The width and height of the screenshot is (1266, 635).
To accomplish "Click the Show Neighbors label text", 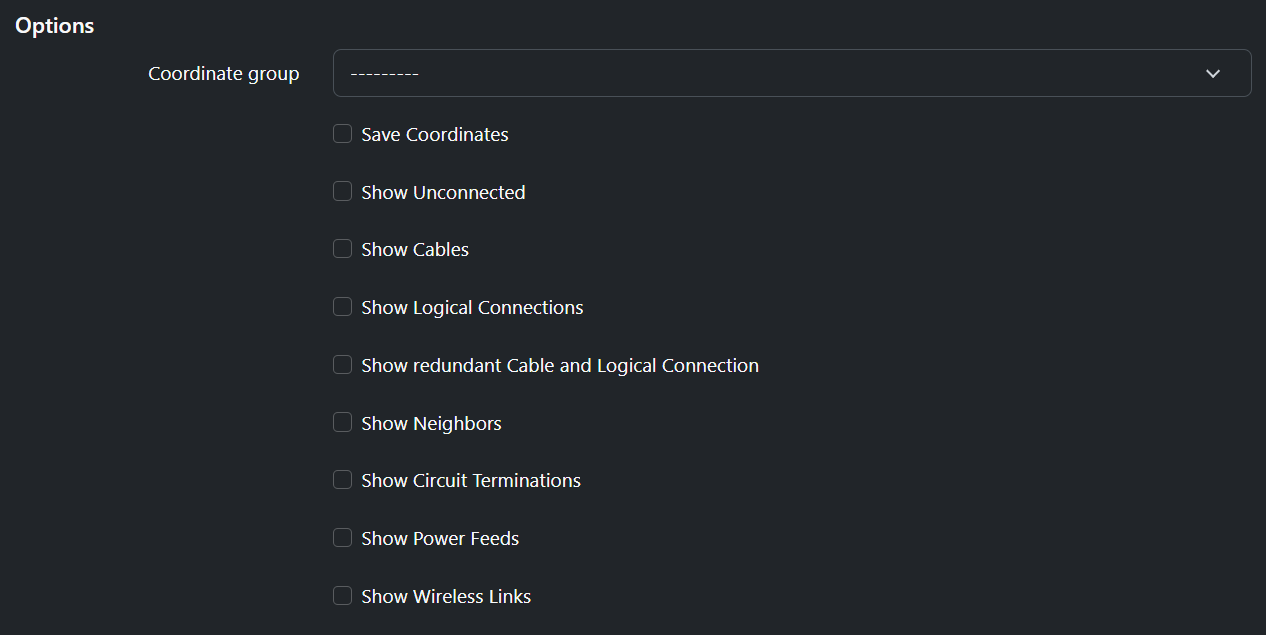I will coord(431,422).
